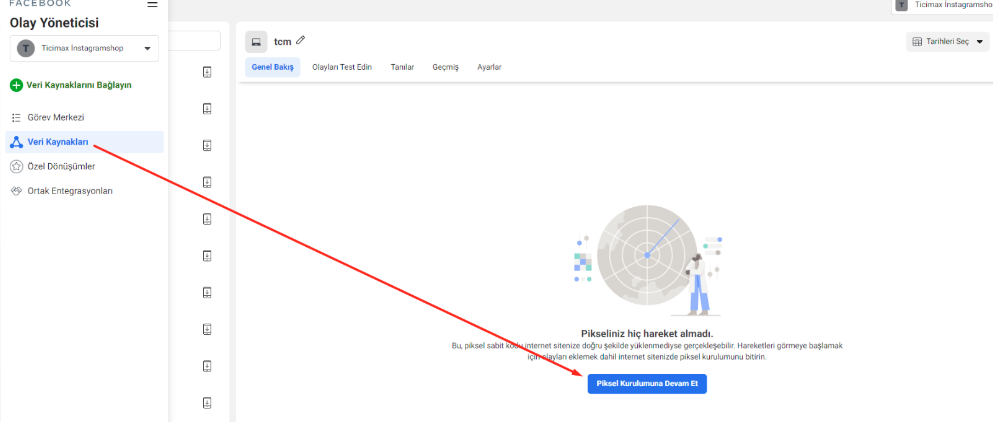
Task: Open the hamburger menu beside Facebook logo
Action: click(x=152, y=4)
